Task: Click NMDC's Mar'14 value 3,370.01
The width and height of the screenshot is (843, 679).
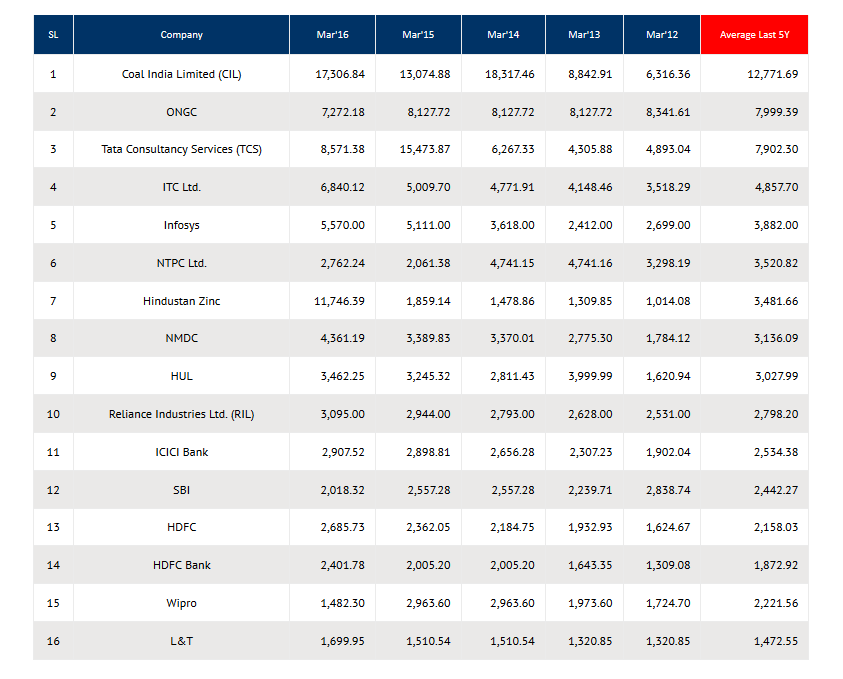Action: tap(512, 338)
